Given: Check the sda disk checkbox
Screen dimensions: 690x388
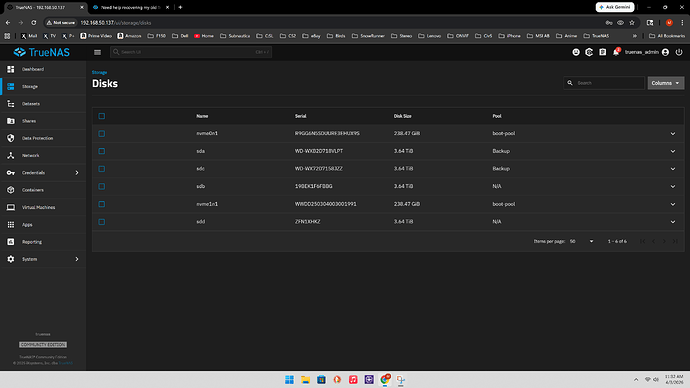Looking at the screenshot, I should 102,151.
